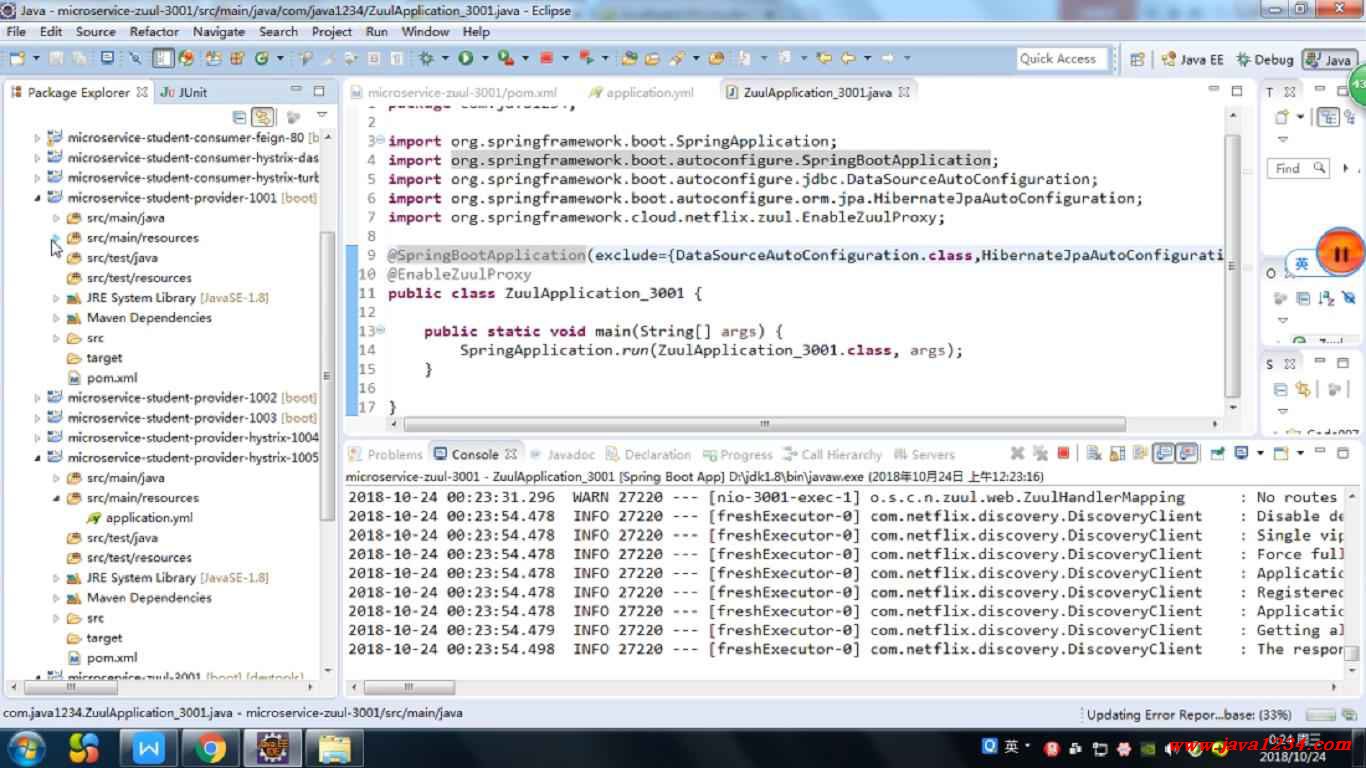Maximize the editor area

click(1237, 91)
